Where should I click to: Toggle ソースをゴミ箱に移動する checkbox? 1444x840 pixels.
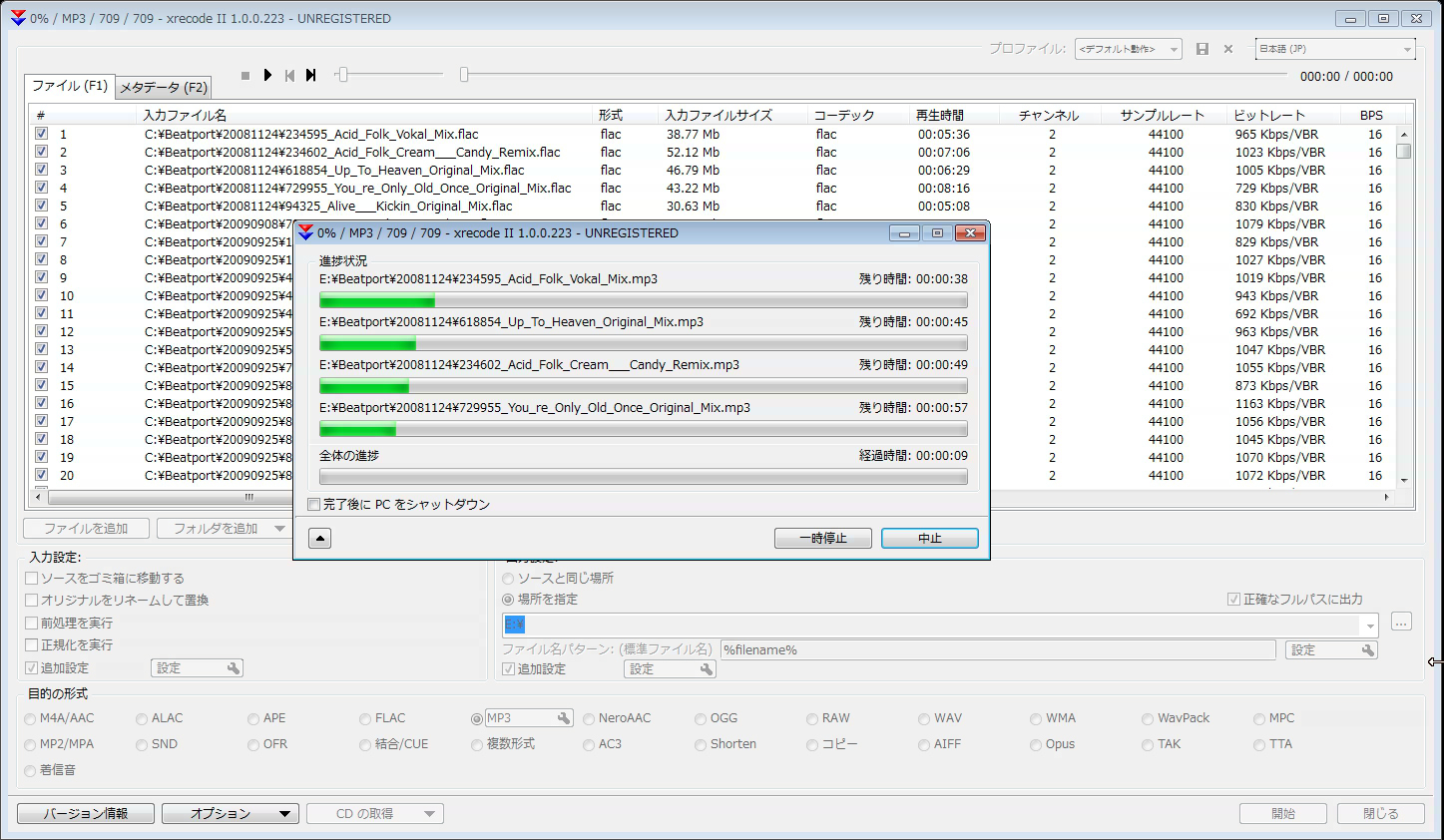(x=32, y=579)
